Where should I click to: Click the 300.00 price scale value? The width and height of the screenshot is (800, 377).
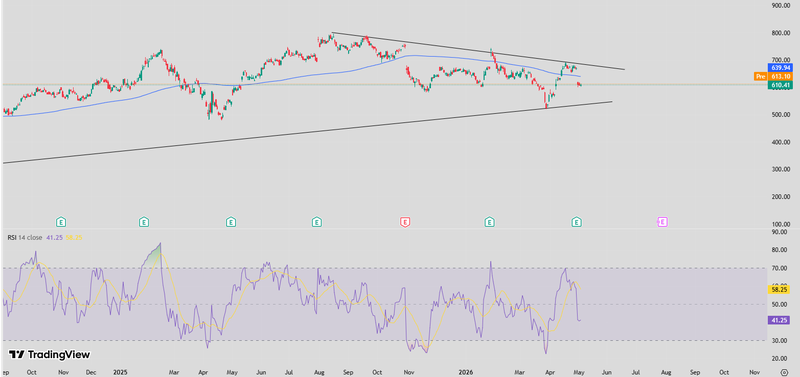(781, 169)
